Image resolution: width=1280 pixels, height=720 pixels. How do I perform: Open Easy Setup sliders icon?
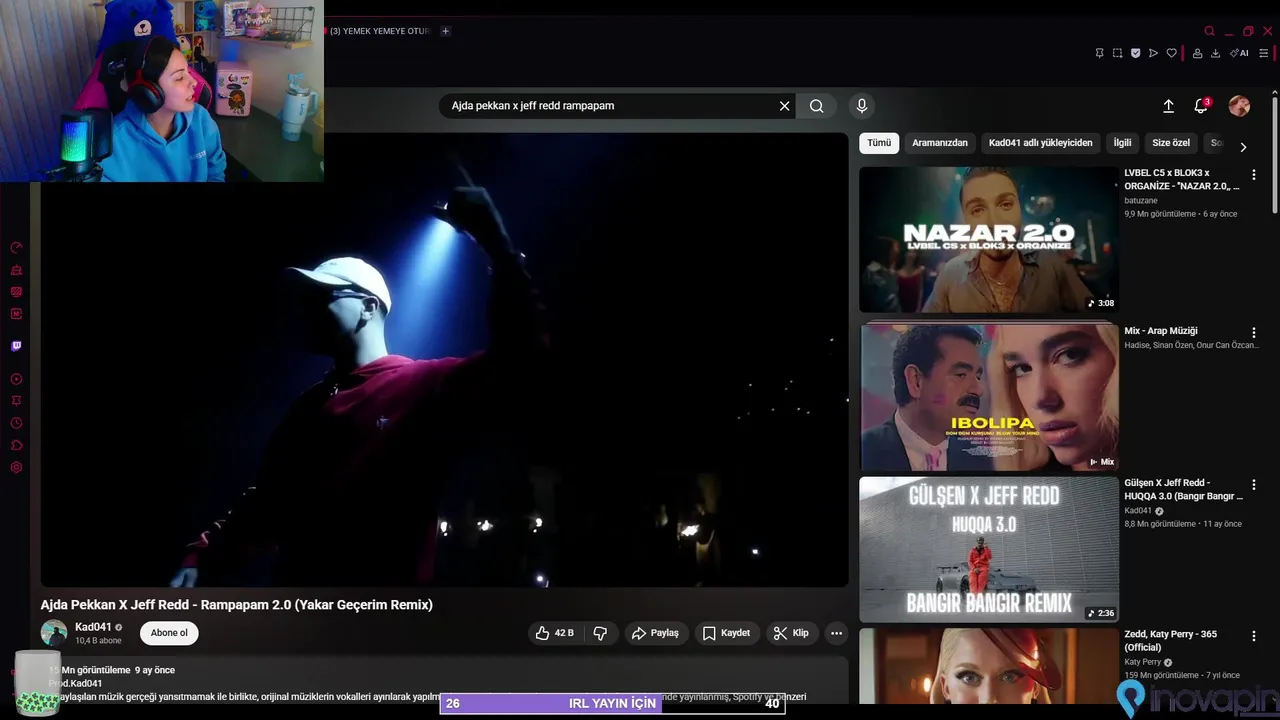tap(1265, 53)
